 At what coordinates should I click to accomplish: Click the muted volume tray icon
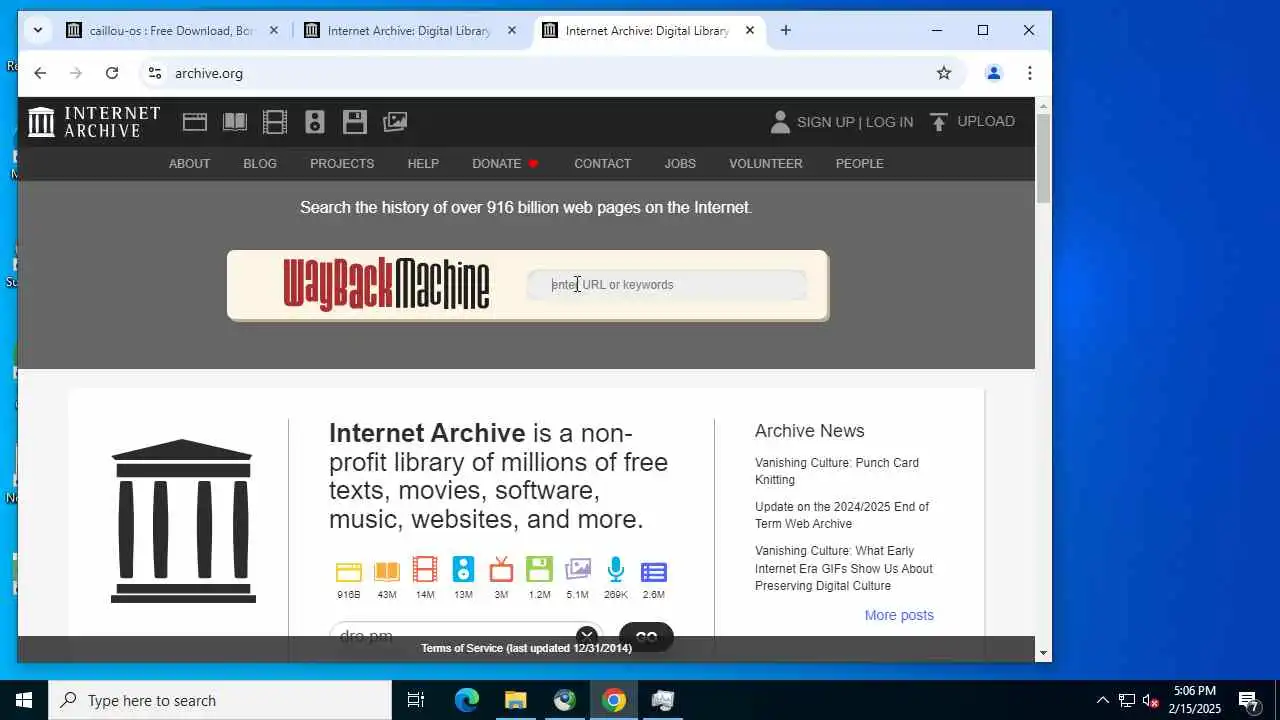(x=1150, y=700)
